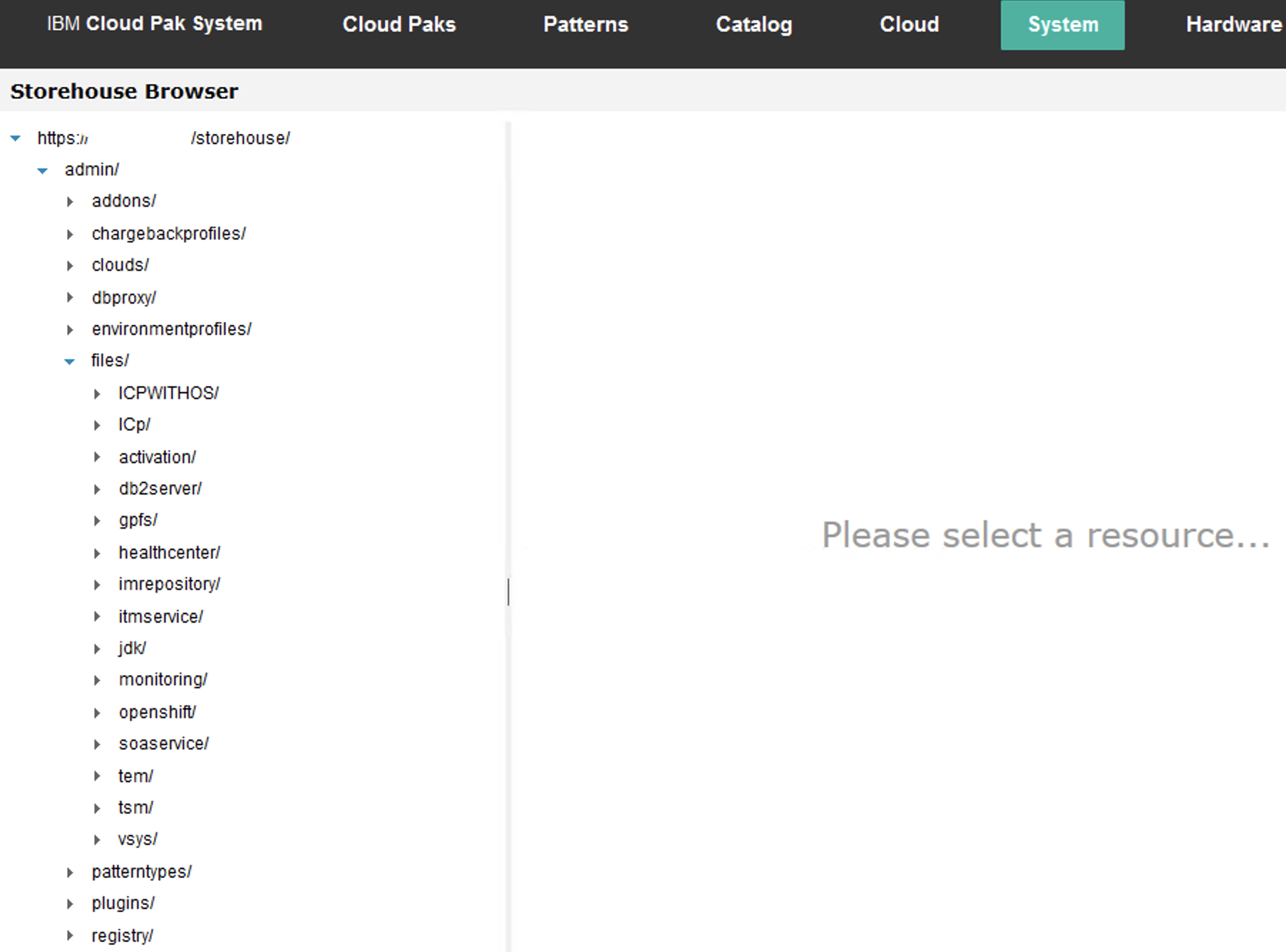Select the ICp/ tree item

click(x=135, y=425)
